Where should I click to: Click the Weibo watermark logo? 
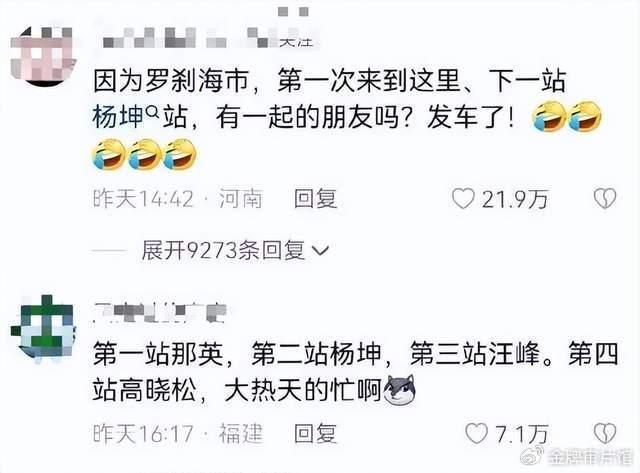532,455
